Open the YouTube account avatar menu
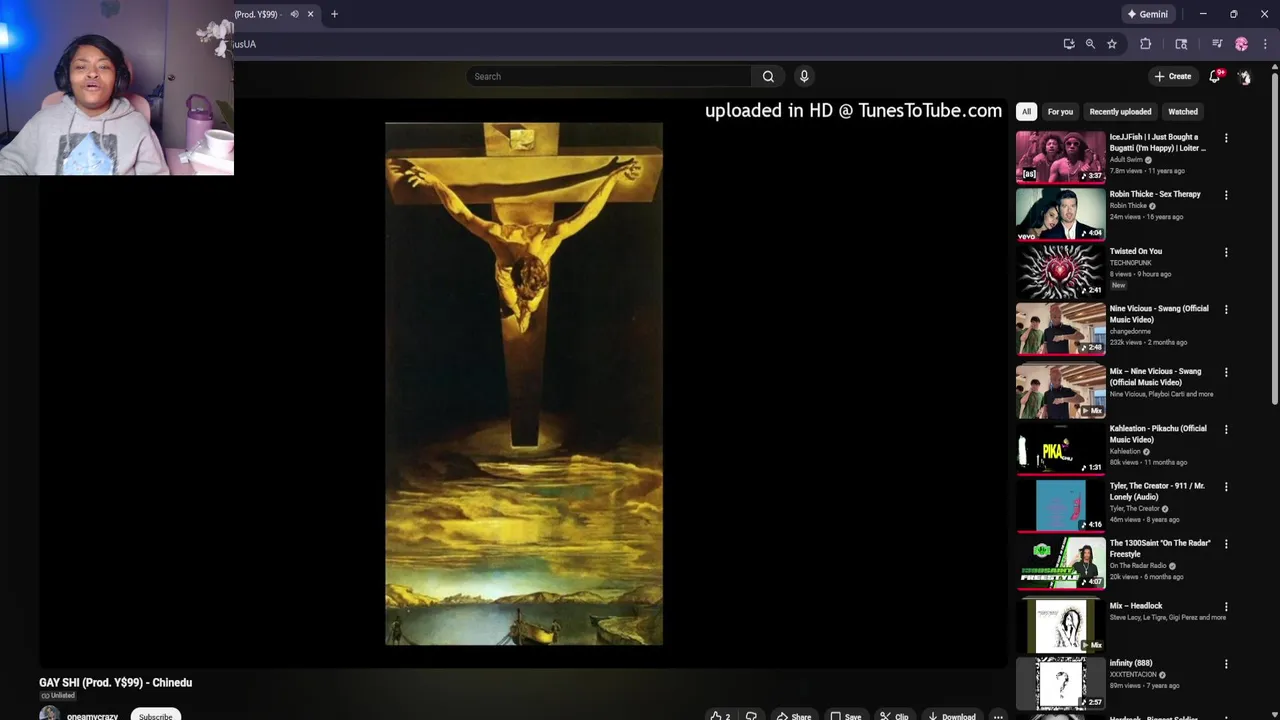The width and height of the screenshot is (1280, 720). click(1244, 76)
